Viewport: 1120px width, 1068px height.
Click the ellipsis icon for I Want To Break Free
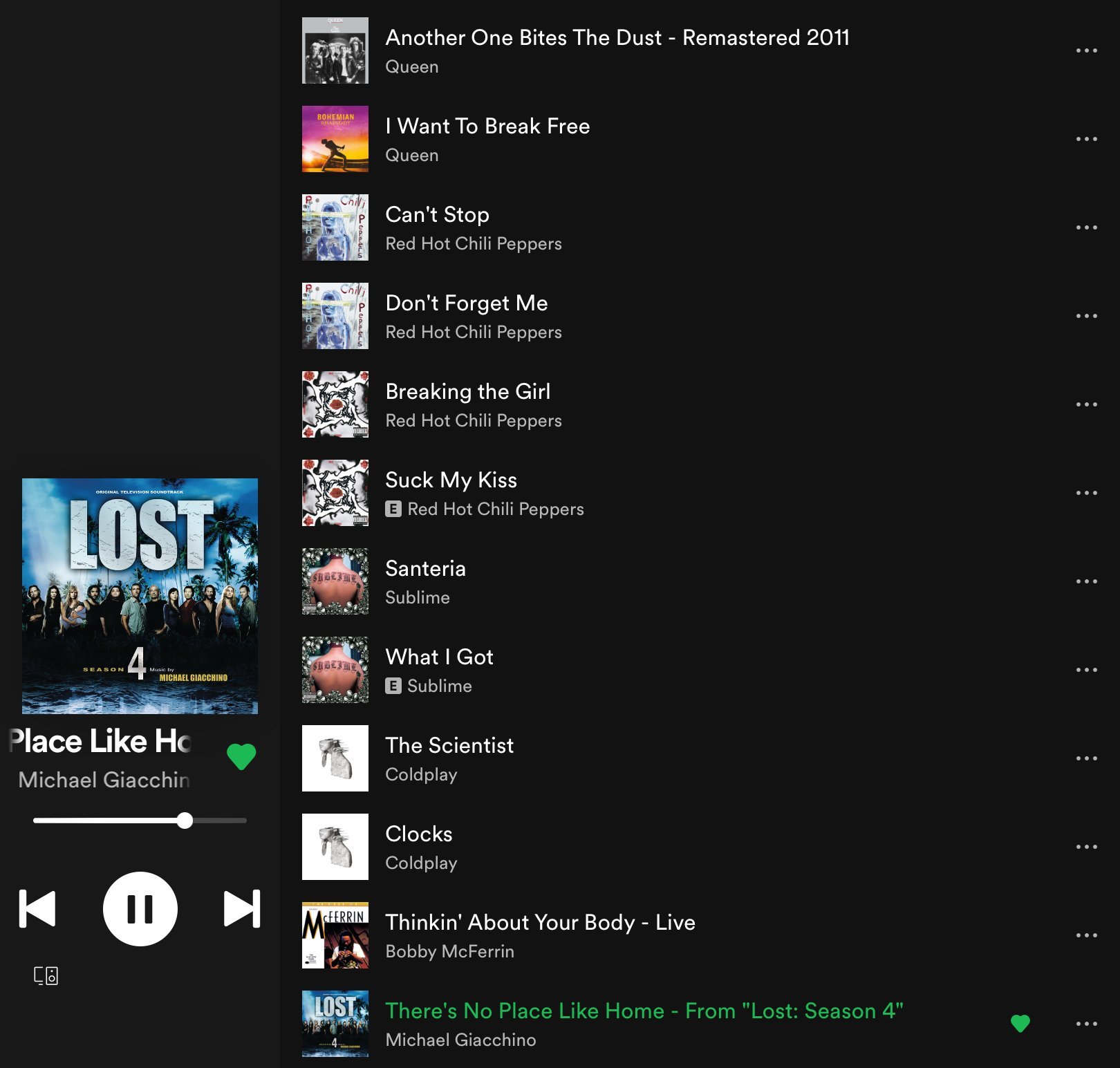point(1086,139)
